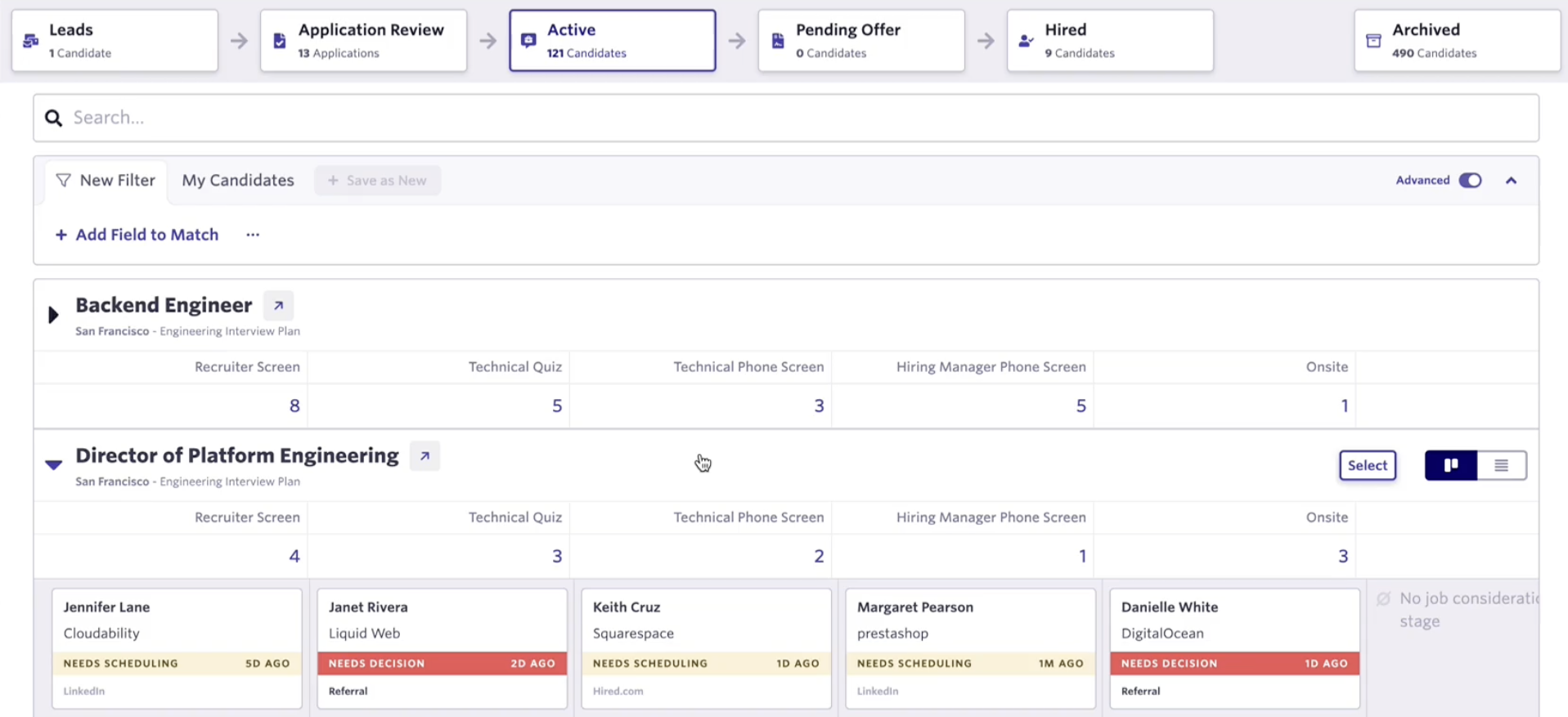Click Backend Engineer Onsite count 1

(x=1345, y=406)
